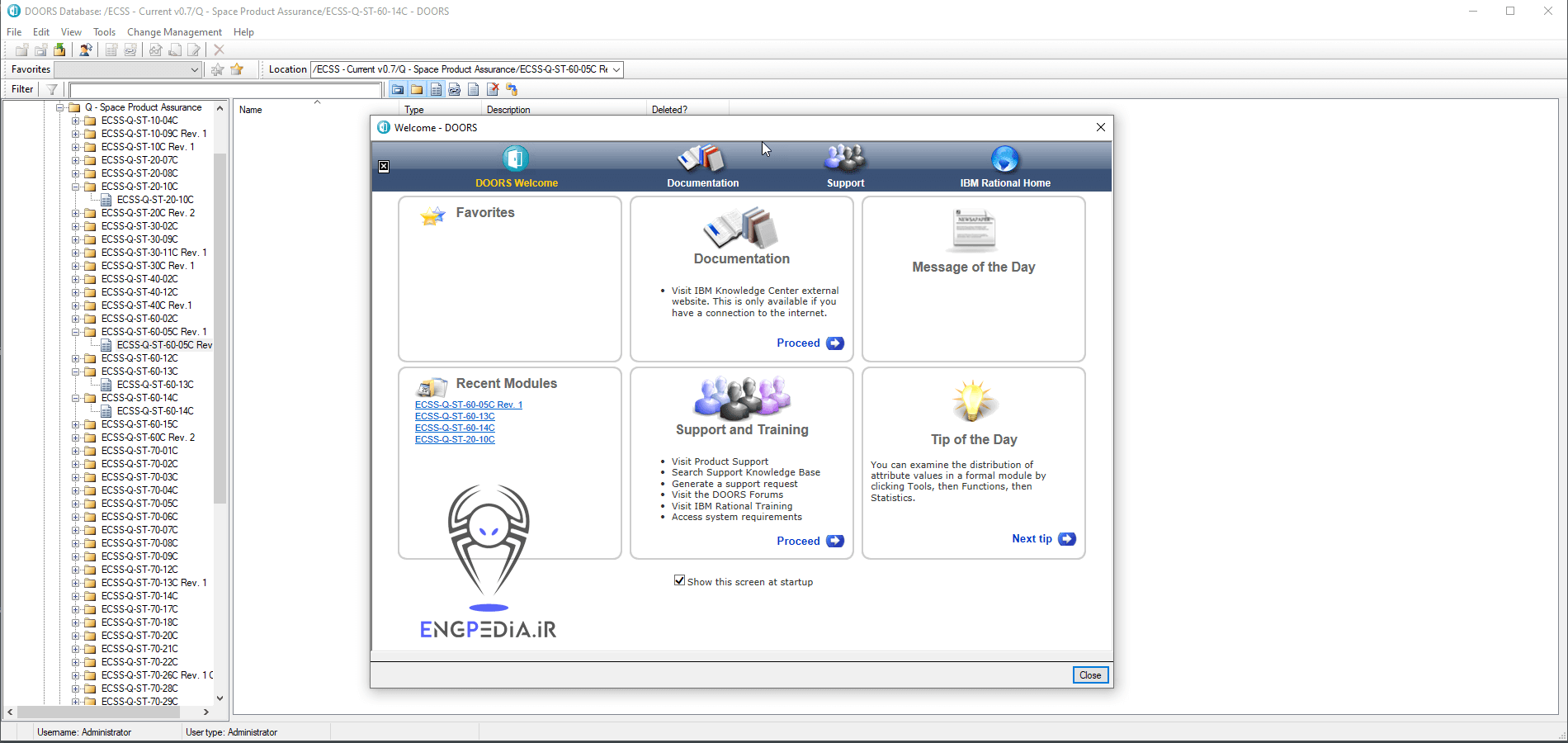Open the Support people icon in the header
The width and height of the screenshot is (1568, 743).
coord(845,158)
